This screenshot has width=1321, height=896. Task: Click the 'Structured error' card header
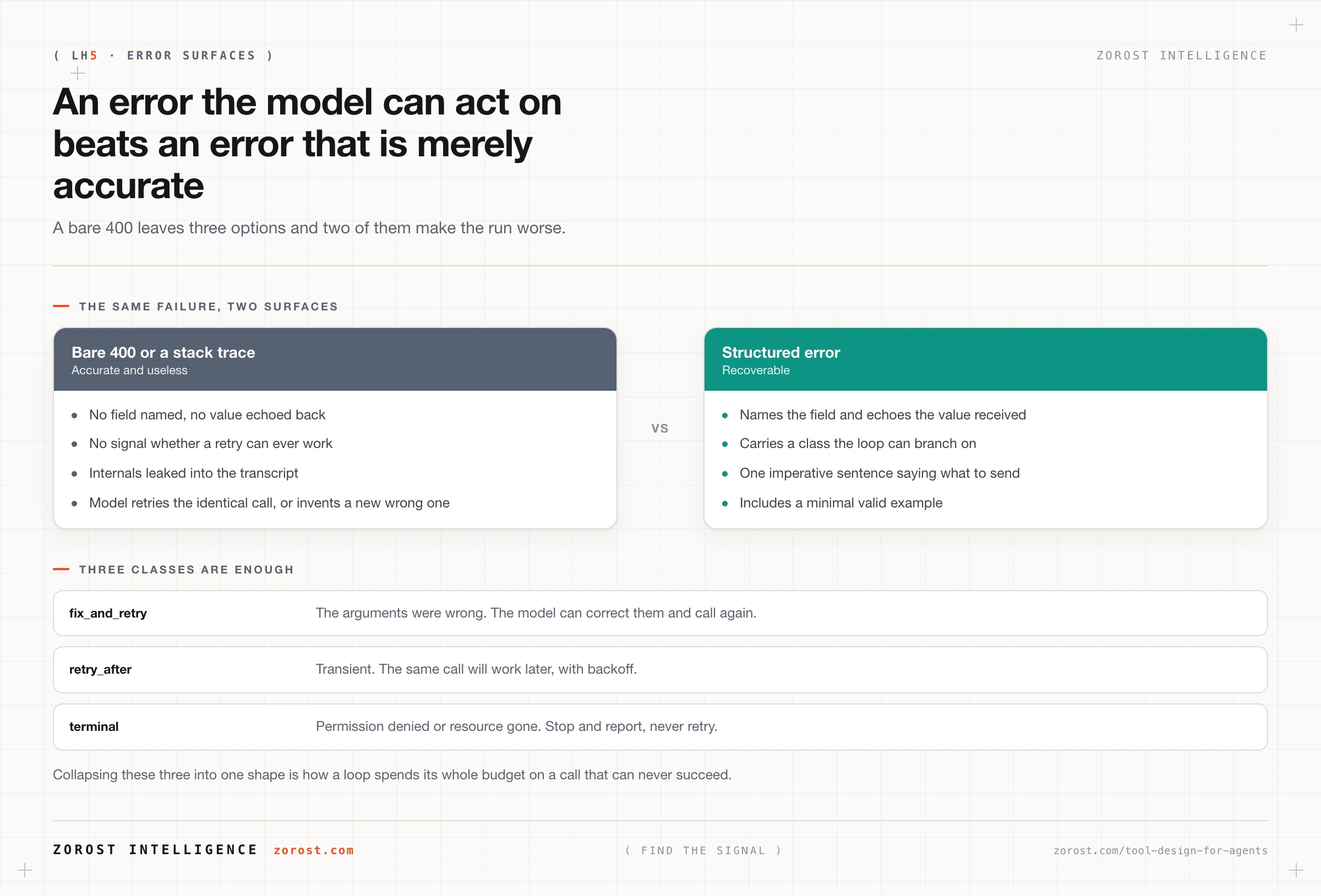985,359
